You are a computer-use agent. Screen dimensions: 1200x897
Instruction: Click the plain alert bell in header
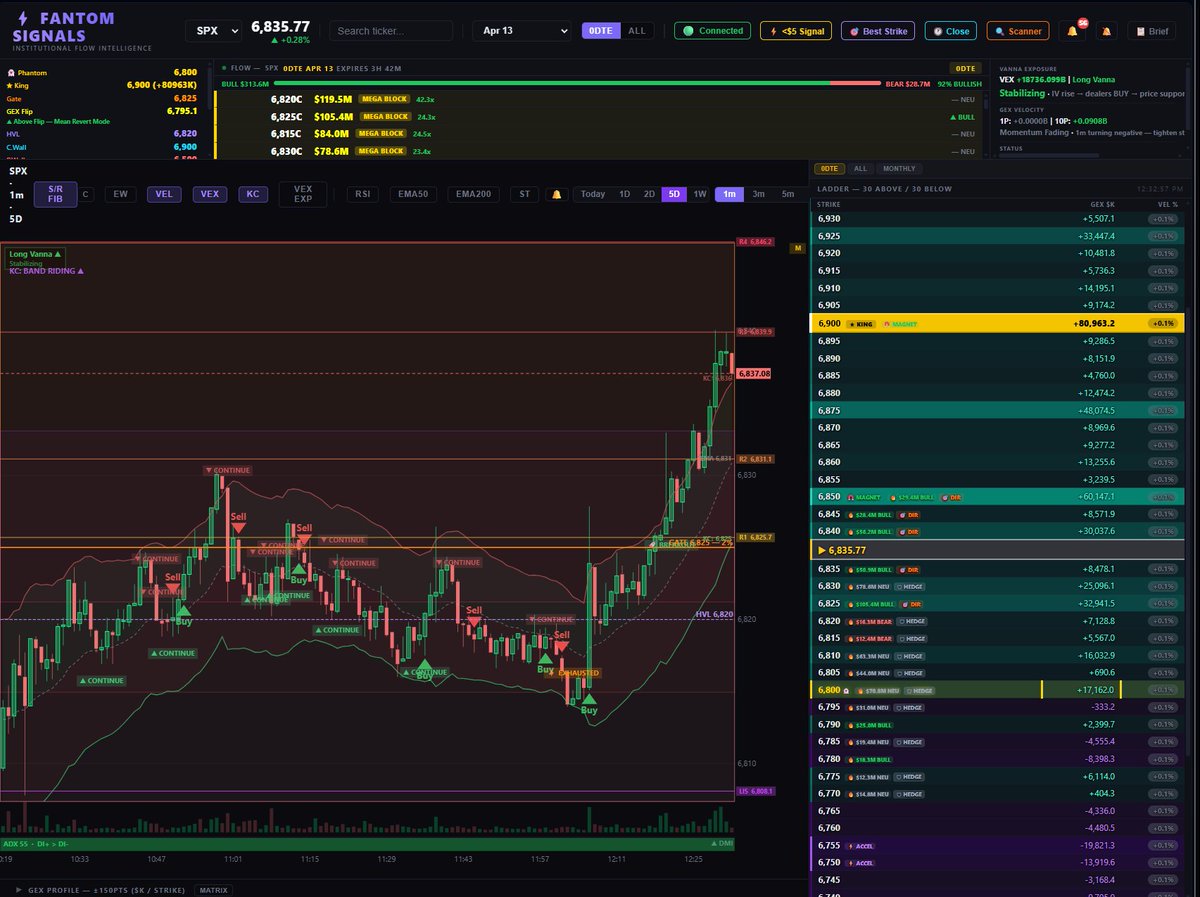point(1106,31)
